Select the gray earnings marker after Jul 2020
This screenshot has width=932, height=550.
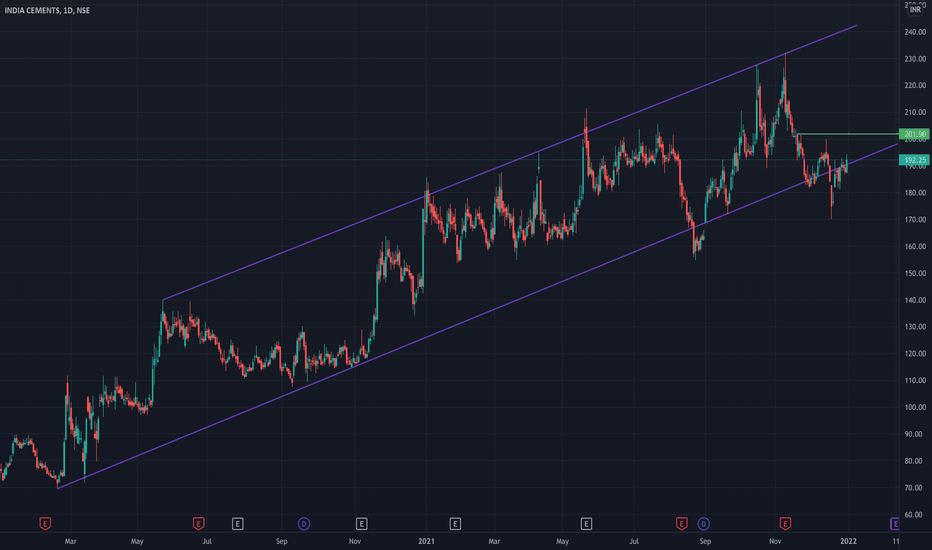point(237,524)
